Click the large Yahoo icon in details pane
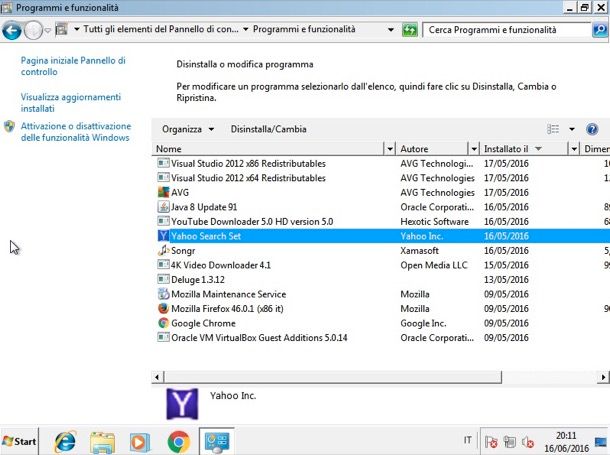The width and height of the screenshot is (610, 455). (182, 404)
